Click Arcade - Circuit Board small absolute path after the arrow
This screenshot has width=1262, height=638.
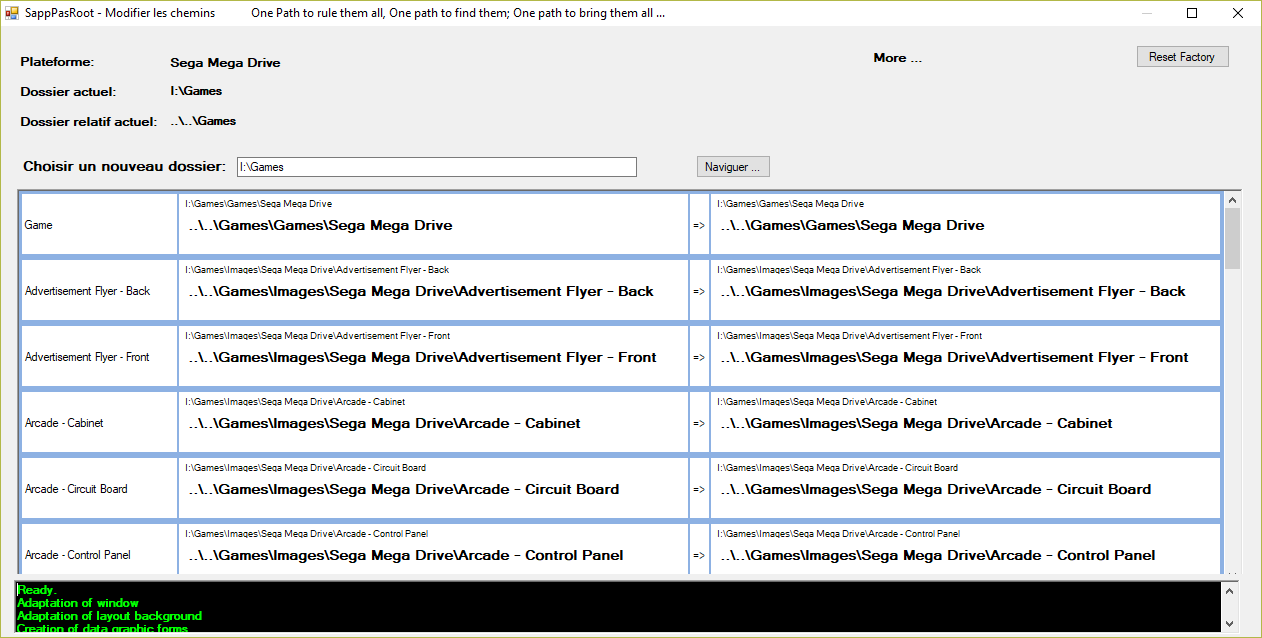pos(838,468)
